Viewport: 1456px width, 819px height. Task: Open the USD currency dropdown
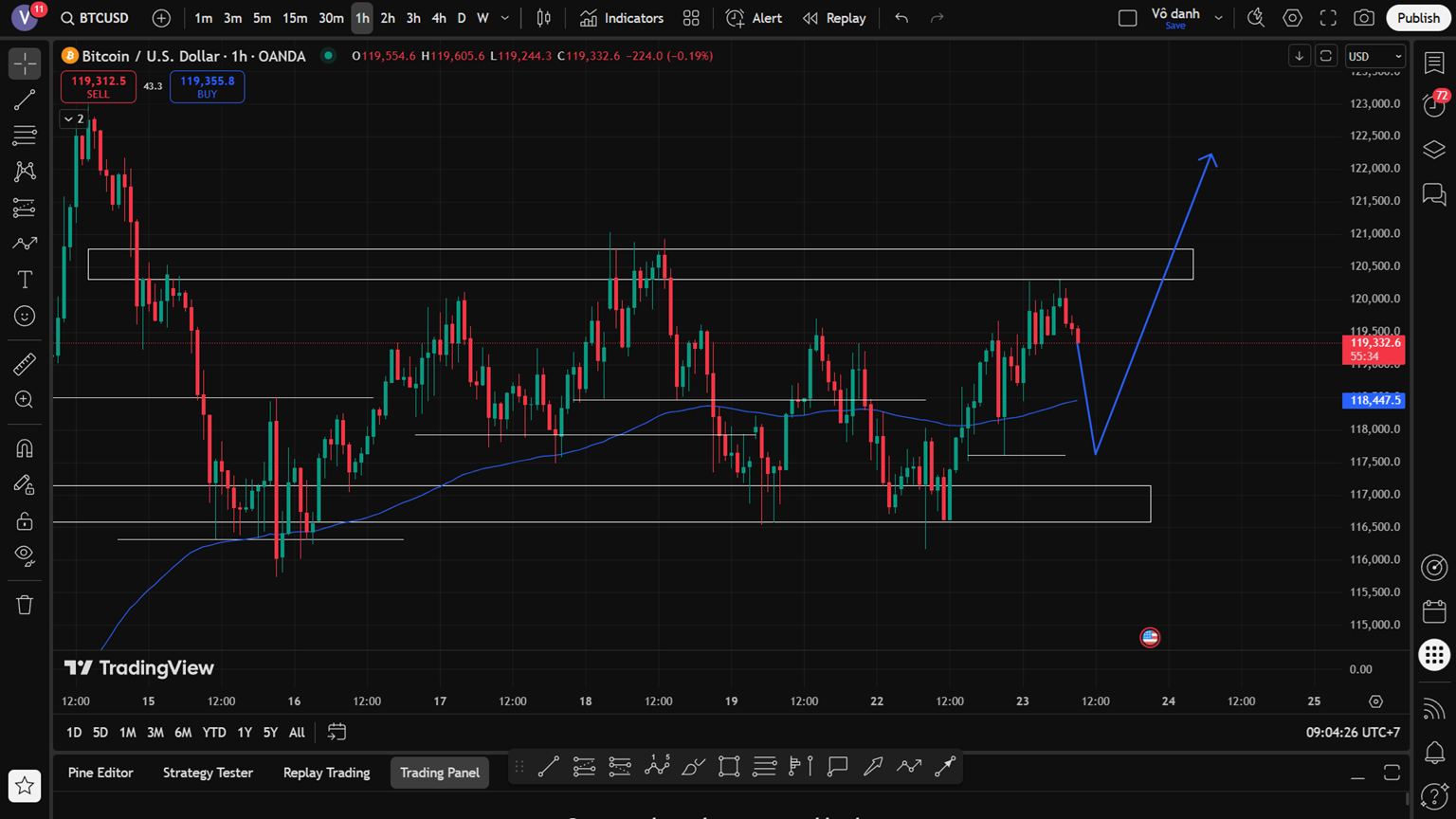[1375, 56]
